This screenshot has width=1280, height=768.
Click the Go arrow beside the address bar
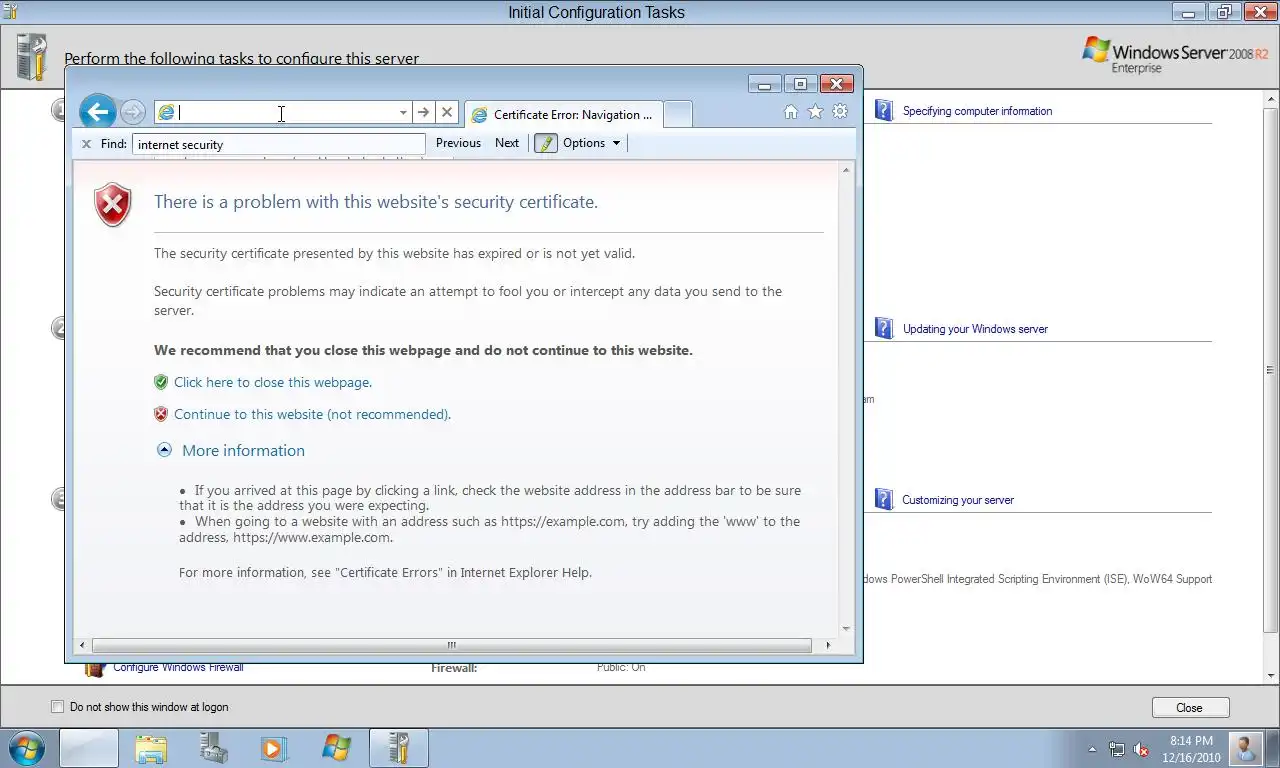coord(423,112)
